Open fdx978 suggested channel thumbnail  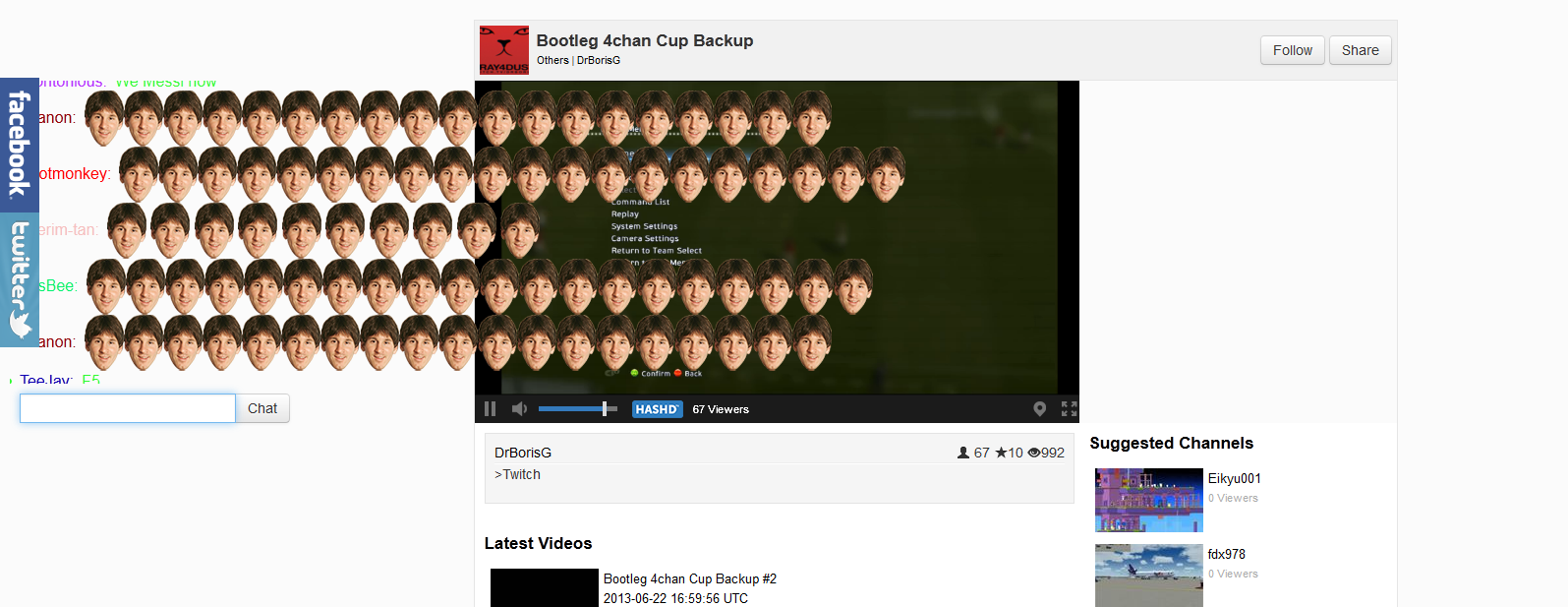tap(1149, 576)
